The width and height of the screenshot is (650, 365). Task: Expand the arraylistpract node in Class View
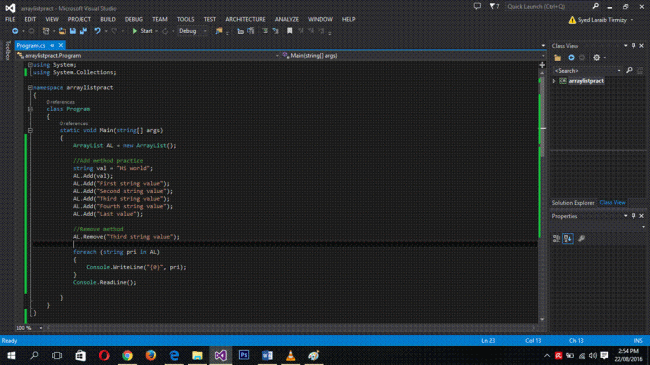554,81
